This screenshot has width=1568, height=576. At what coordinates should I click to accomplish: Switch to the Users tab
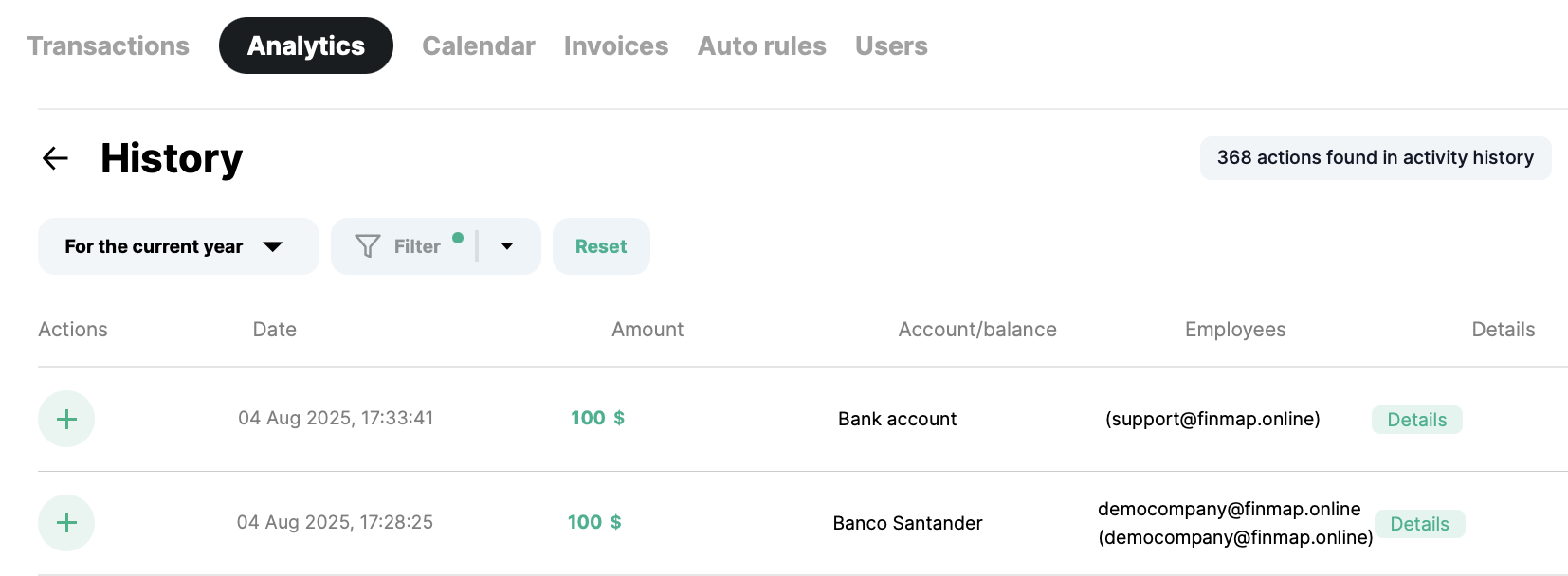[x=891, y=45]
